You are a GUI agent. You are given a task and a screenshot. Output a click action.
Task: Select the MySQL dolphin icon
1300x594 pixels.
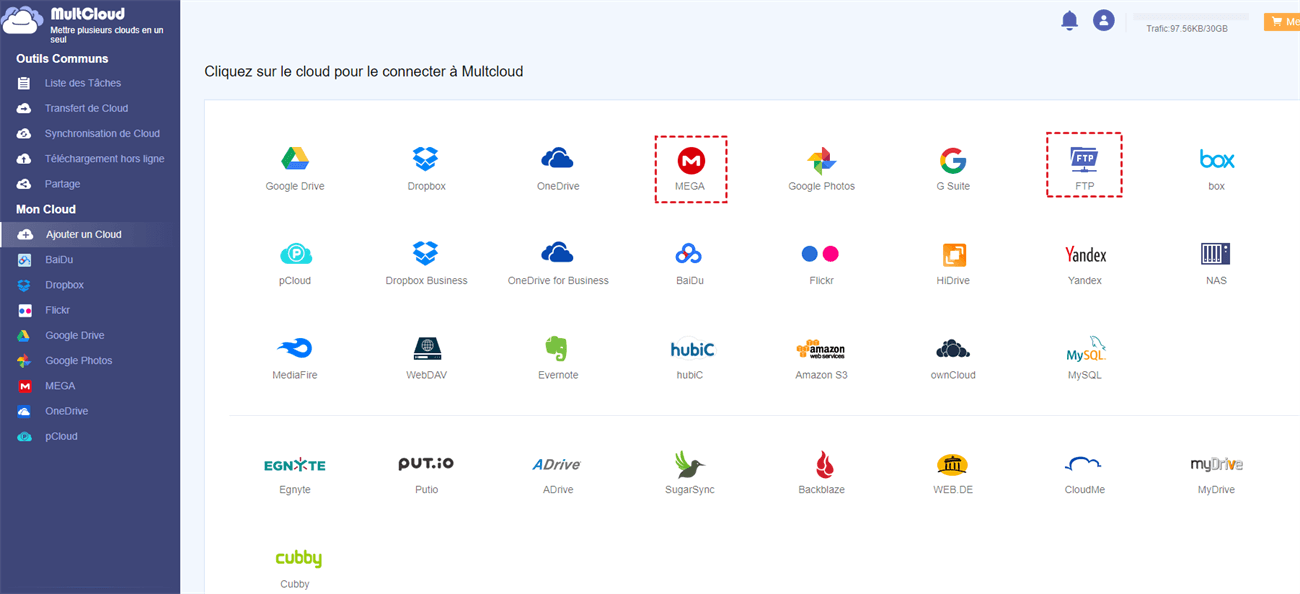pyautogui.click(x=1085, y=349)
